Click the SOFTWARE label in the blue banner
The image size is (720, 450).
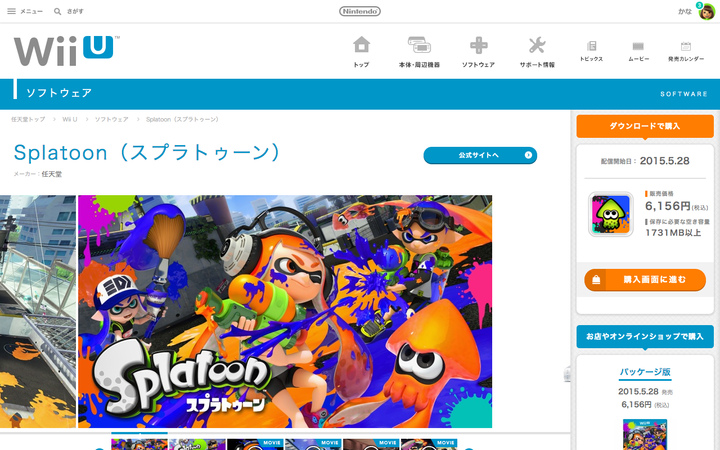click(x=684, y=94)
